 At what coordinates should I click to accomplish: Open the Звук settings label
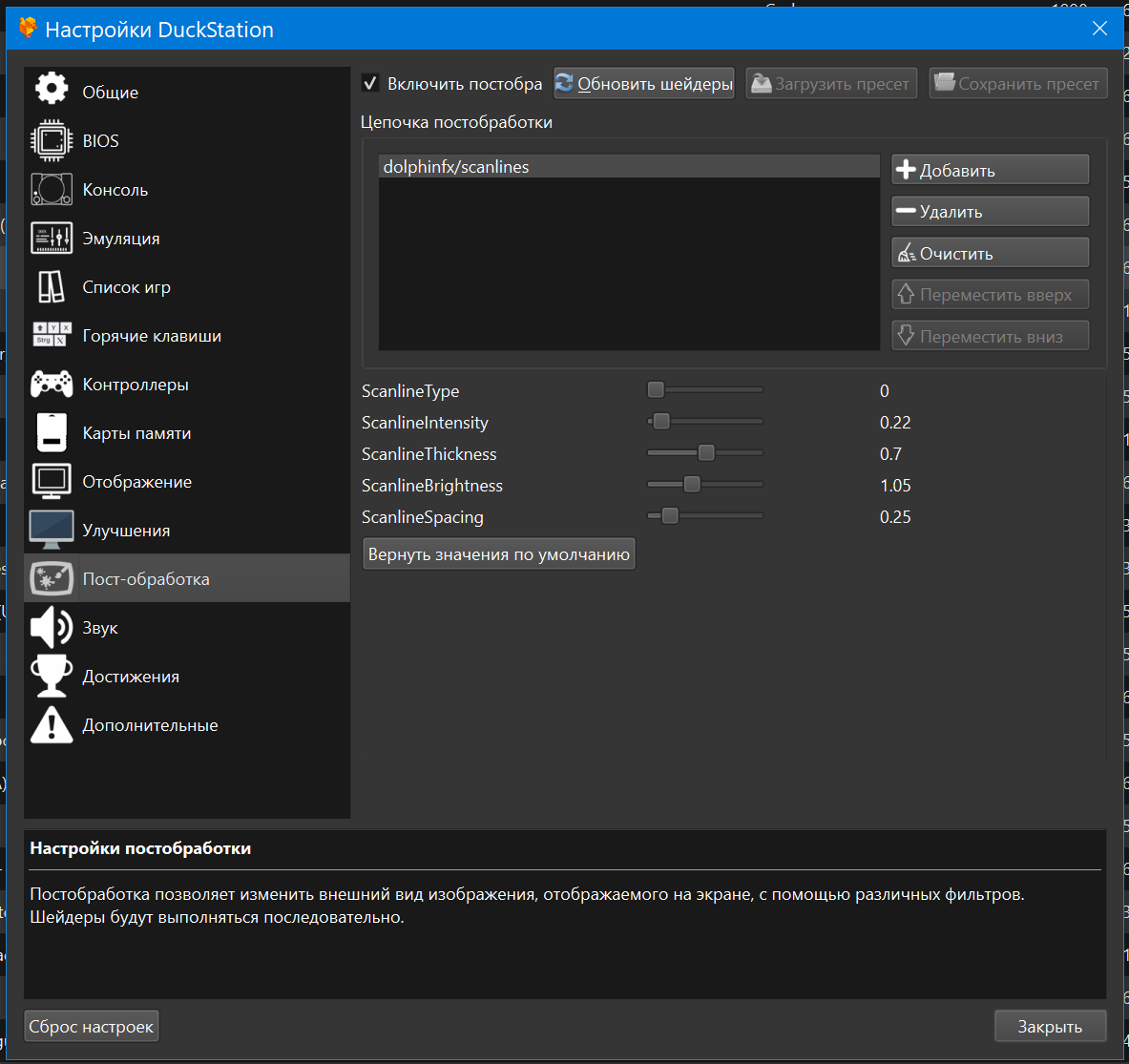[100, 628]
